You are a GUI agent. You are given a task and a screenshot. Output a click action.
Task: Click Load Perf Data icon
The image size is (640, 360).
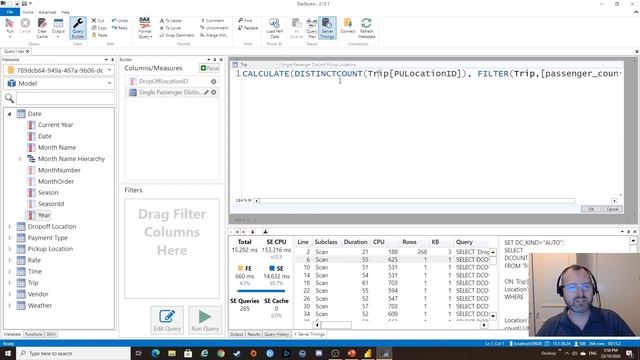click(x=274, y=28)
